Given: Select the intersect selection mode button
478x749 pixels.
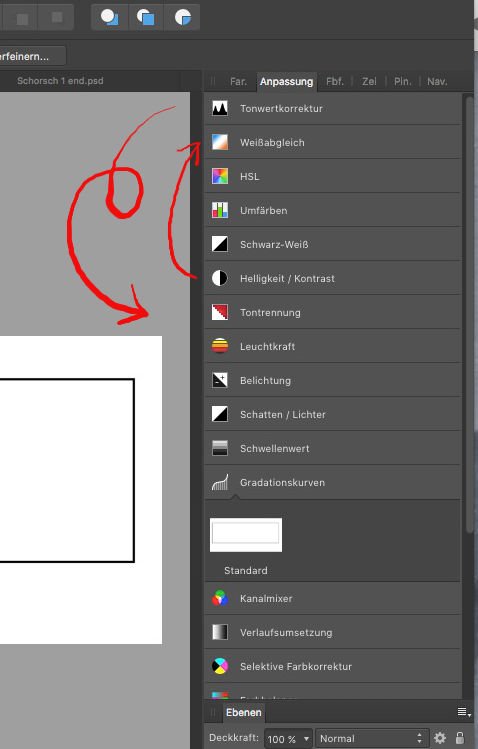Looking at the screenshot, I should 182,18.
